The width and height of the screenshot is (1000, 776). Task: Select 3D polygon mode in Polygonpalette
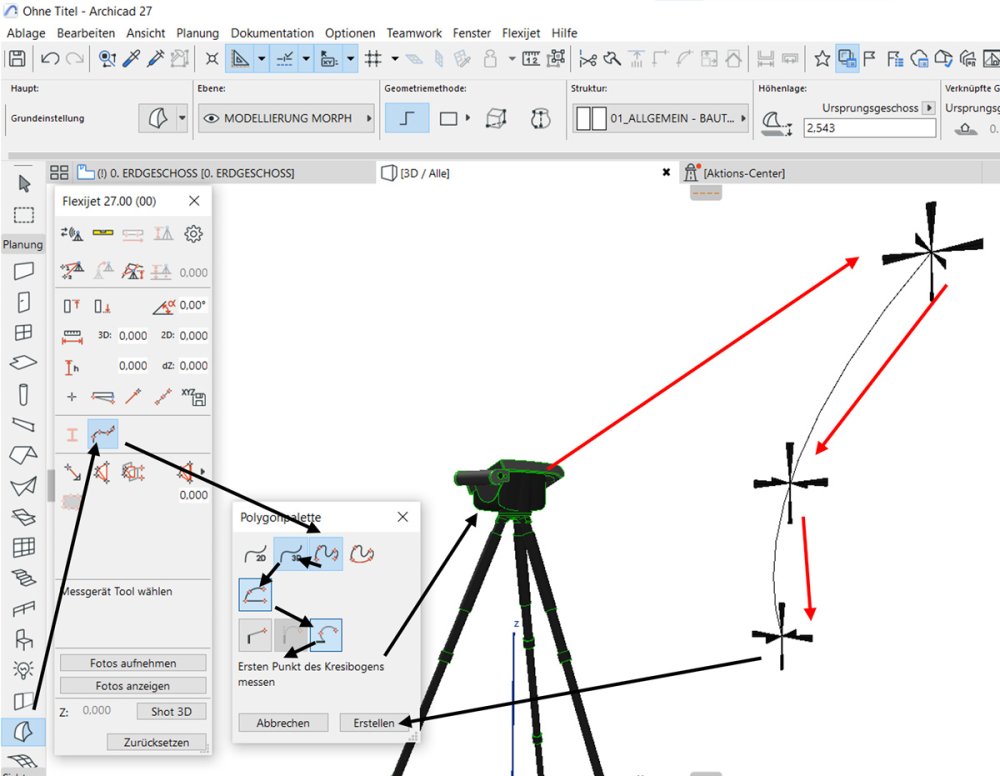point(291,553)
